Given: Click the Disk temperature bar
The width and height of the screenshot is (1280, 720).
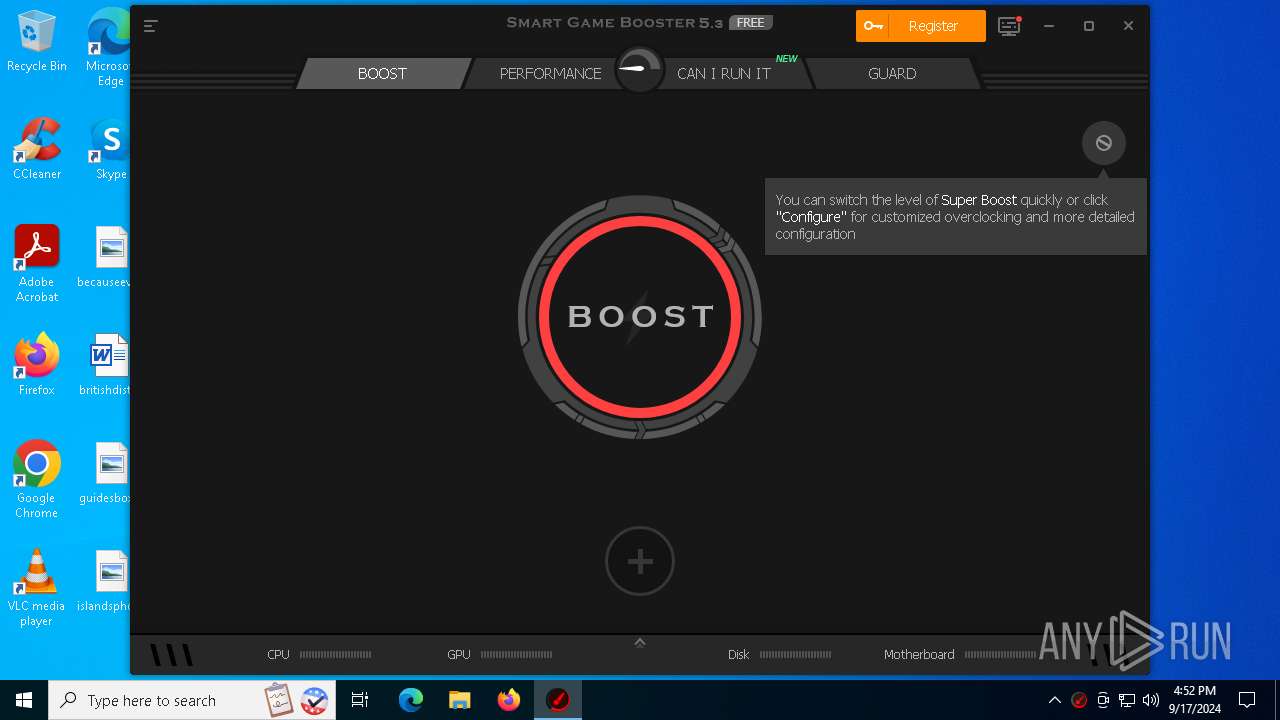Looking at the screenshot, I should [x=796, y=655].
